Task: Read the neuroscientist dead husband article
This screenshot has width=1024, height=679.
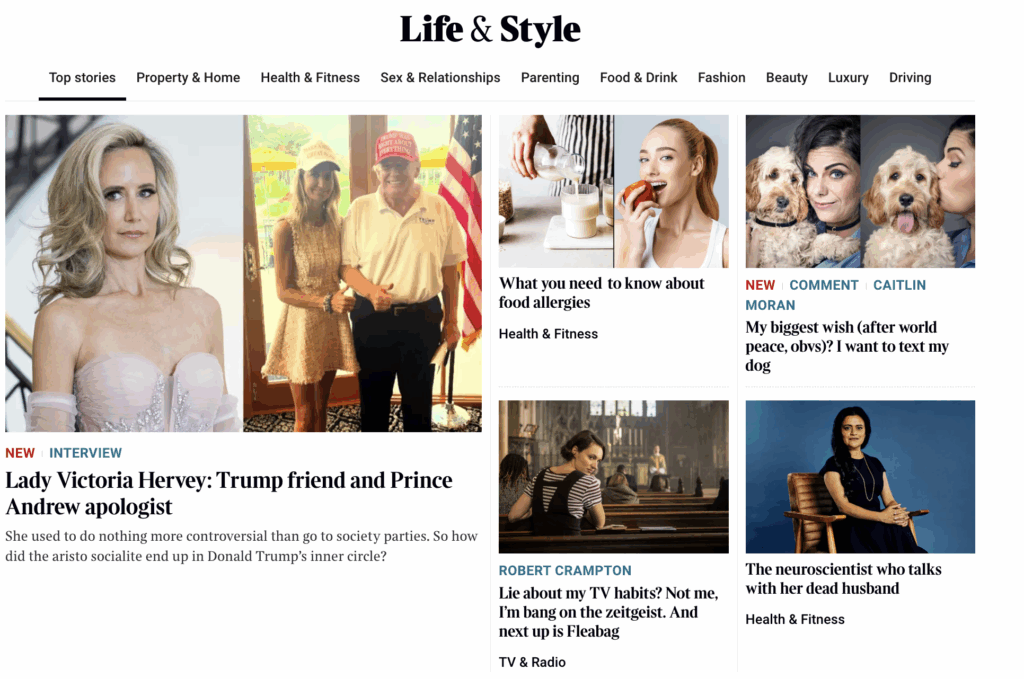Action: [x=843, y=579]
